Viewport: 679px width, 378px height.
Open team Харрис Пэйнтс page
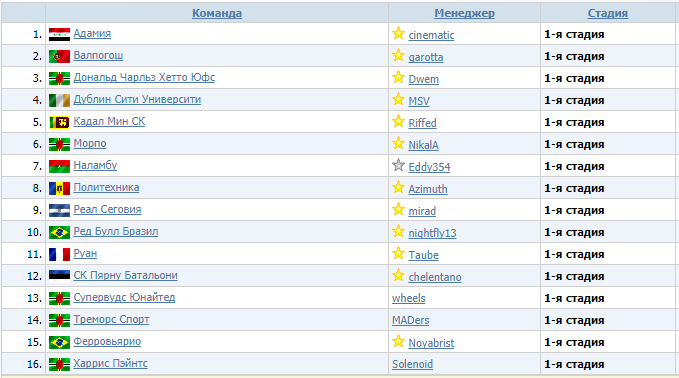coord(110,363)
